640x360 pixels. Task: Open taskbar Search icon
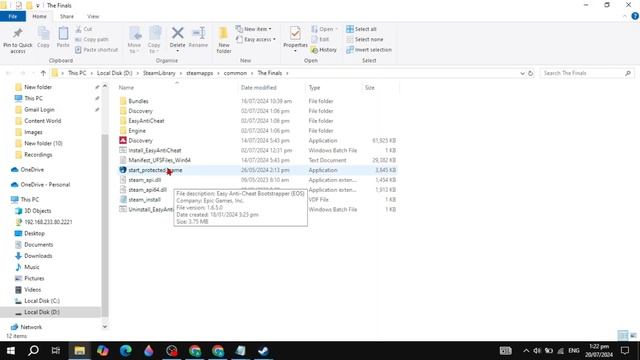(x=33, y=351)
